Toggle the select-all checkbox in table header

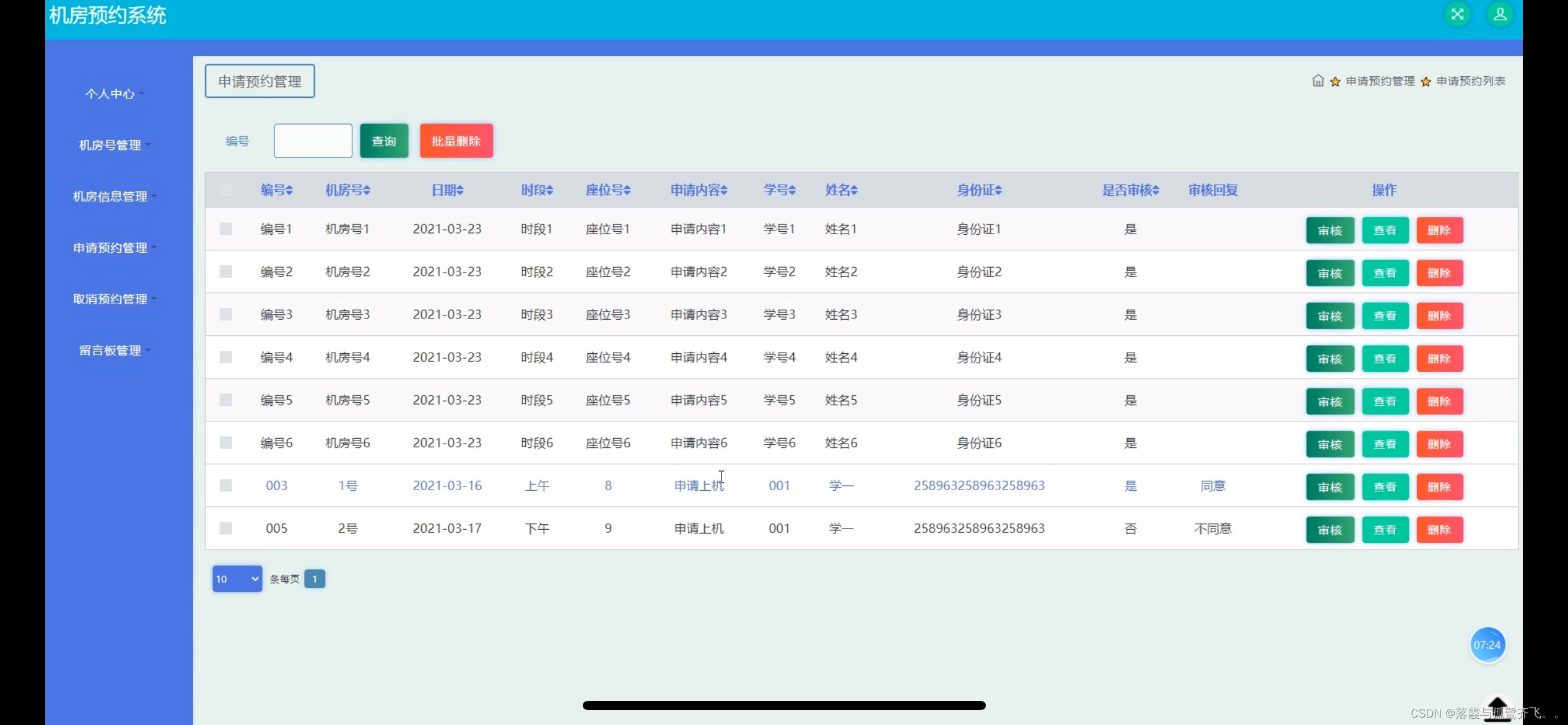click(x=226, y=190)
